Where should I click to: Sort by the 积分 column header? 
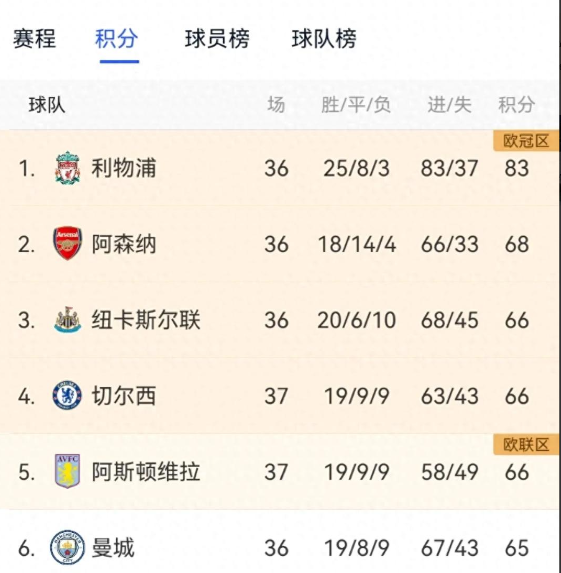point(516,105)
